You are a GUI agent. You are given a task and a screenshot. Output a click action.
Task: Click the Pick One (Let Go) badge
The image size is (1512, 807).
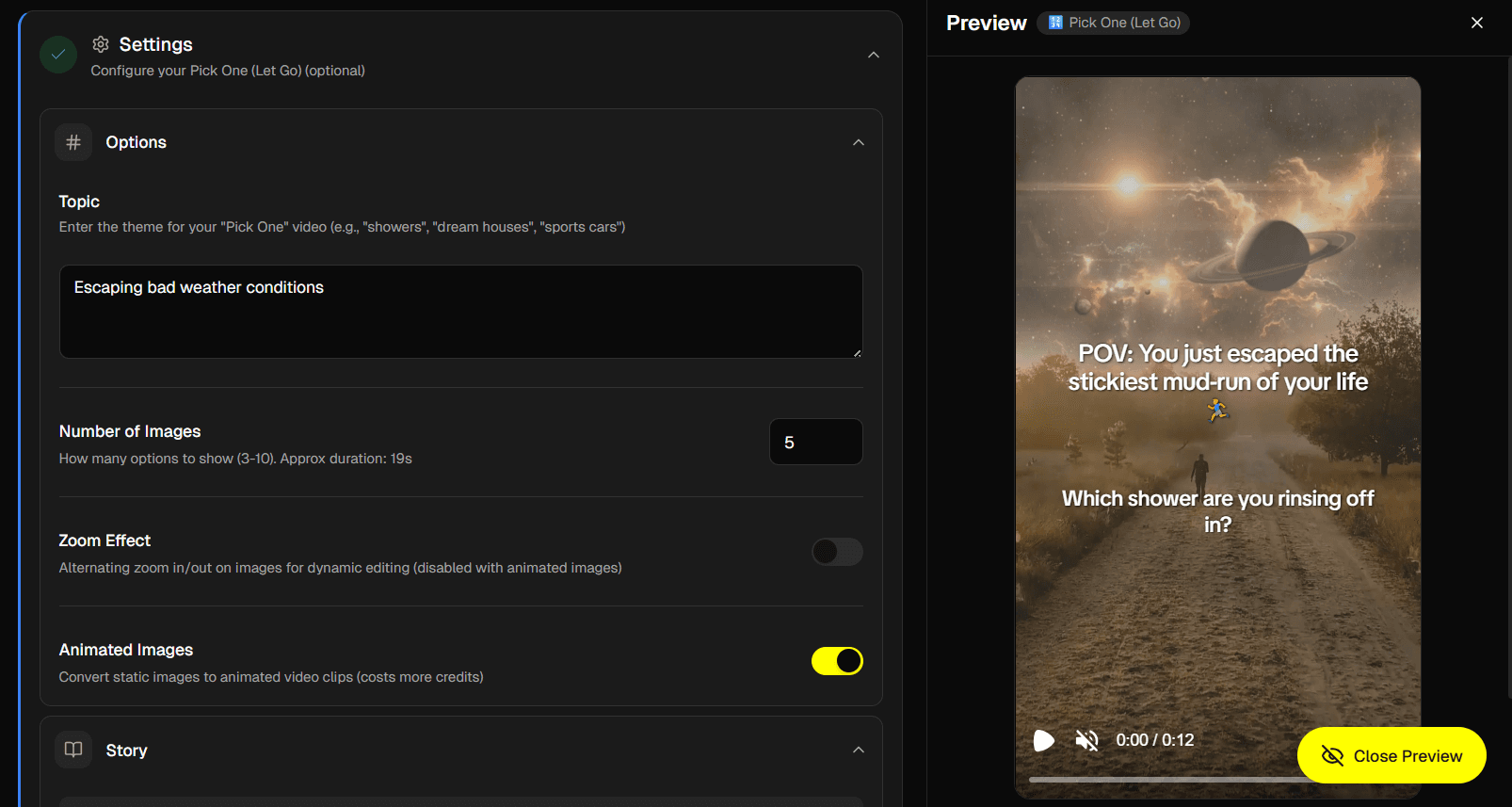(1114, 23)
